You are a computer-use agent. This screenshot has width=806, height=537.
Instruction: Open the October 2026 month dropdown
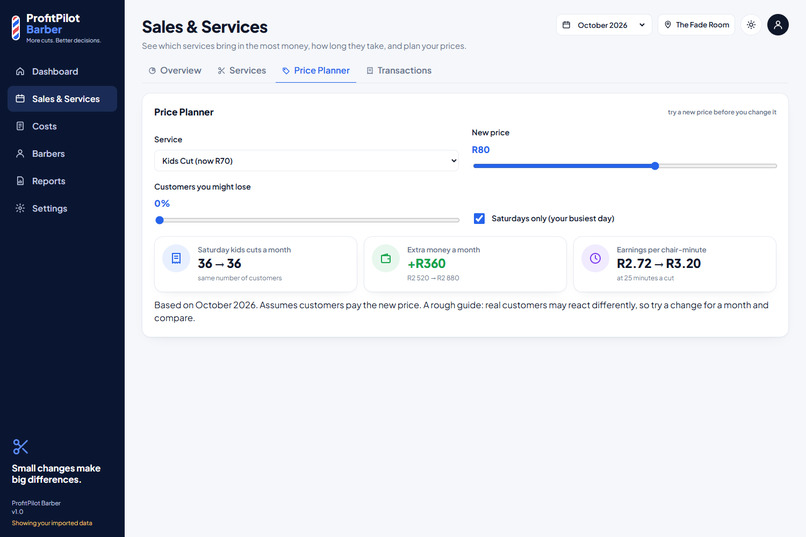pos(604,25)
